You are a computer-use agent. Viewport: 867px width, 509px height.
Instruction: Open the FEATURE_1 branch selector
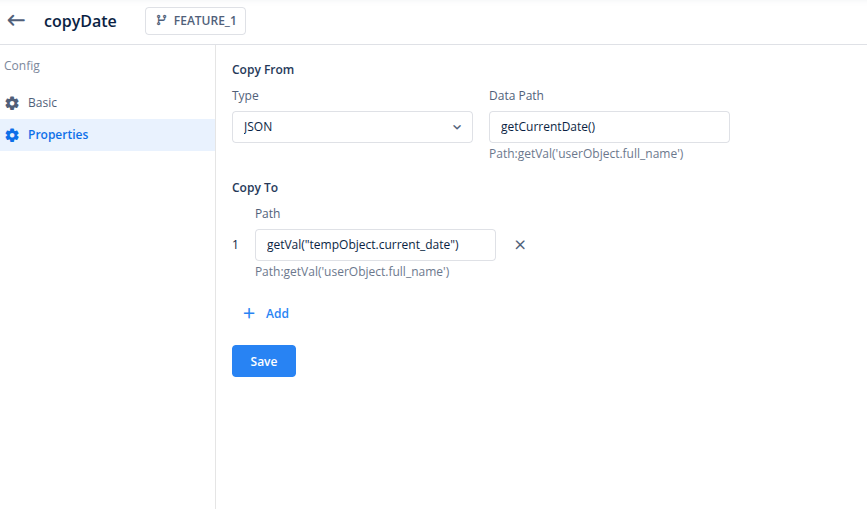tap(195, 21)
